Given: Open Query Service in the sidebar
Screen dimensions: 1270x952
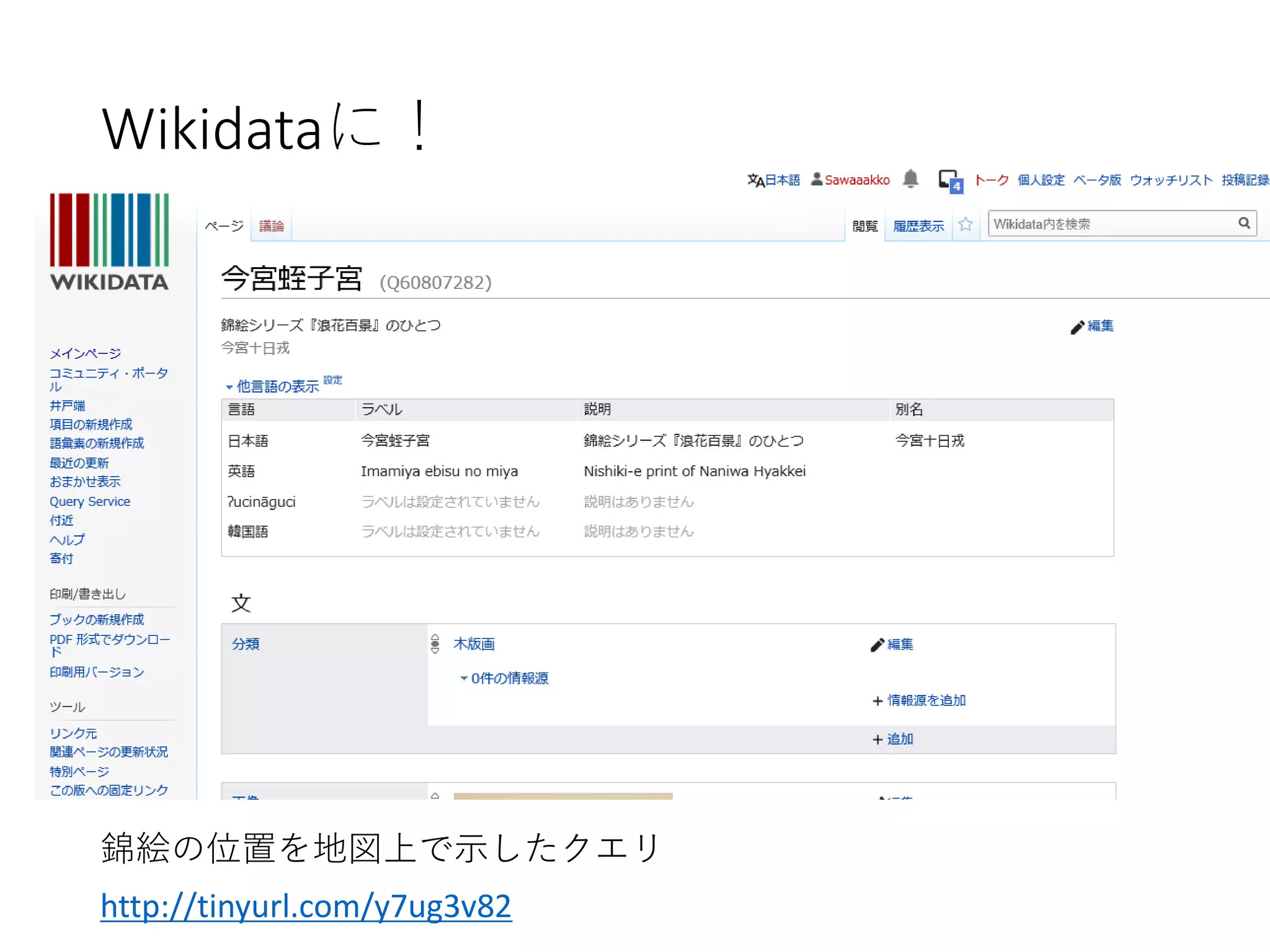Looking at the screenshot, I should (90, 501).
